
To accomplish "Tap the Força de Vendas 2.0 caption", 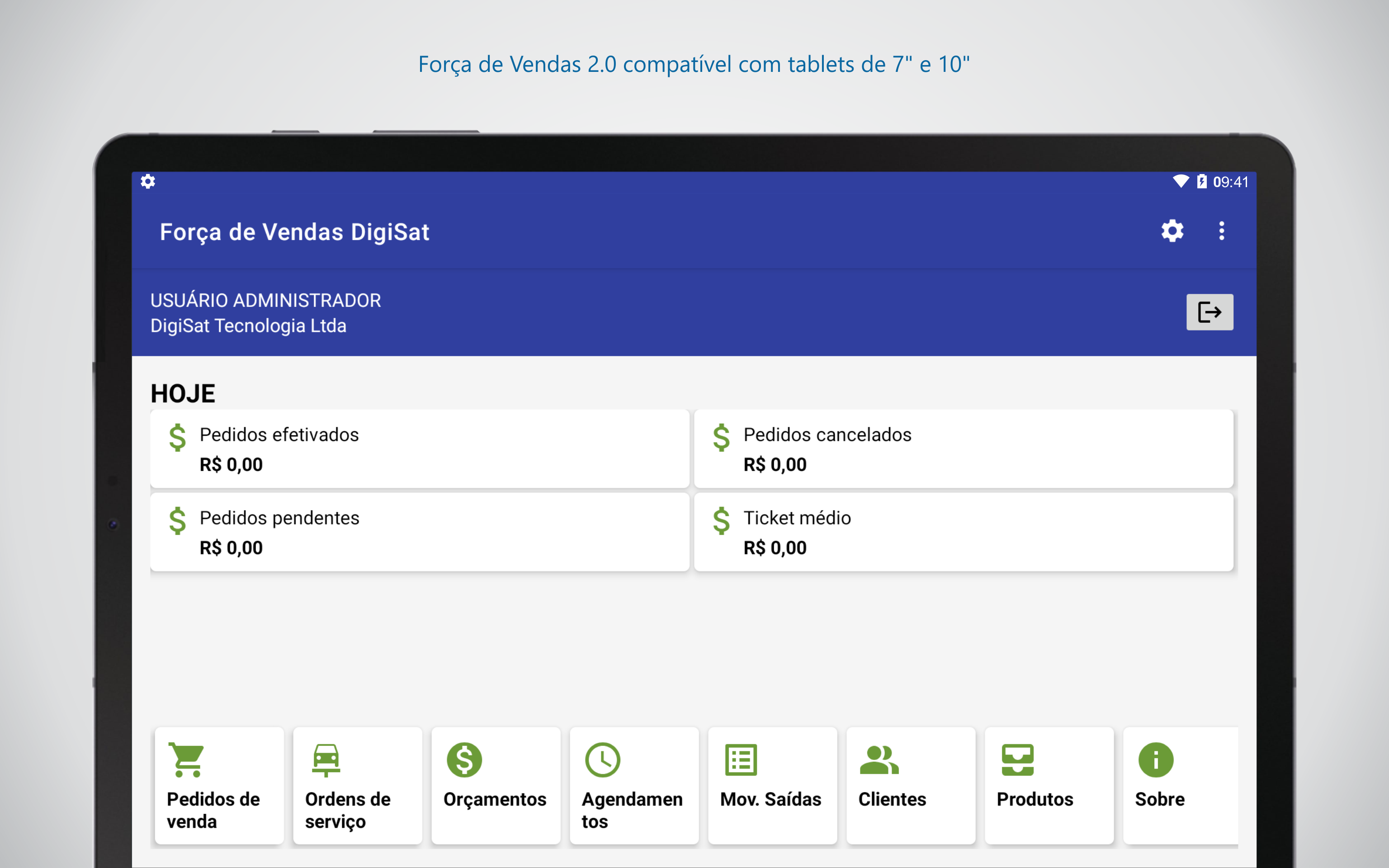I will 694,64.
